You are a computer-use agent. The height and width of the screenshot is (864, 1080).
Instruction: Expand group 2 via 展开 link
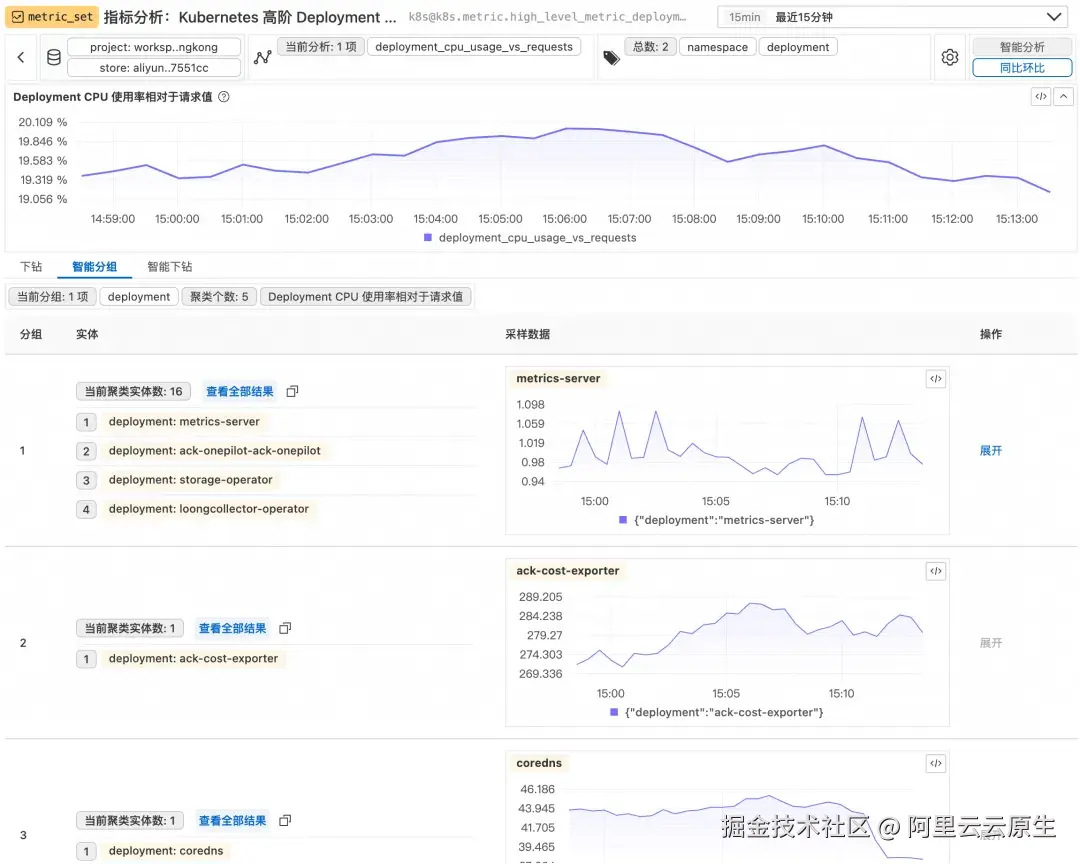(x=991, y=642)
